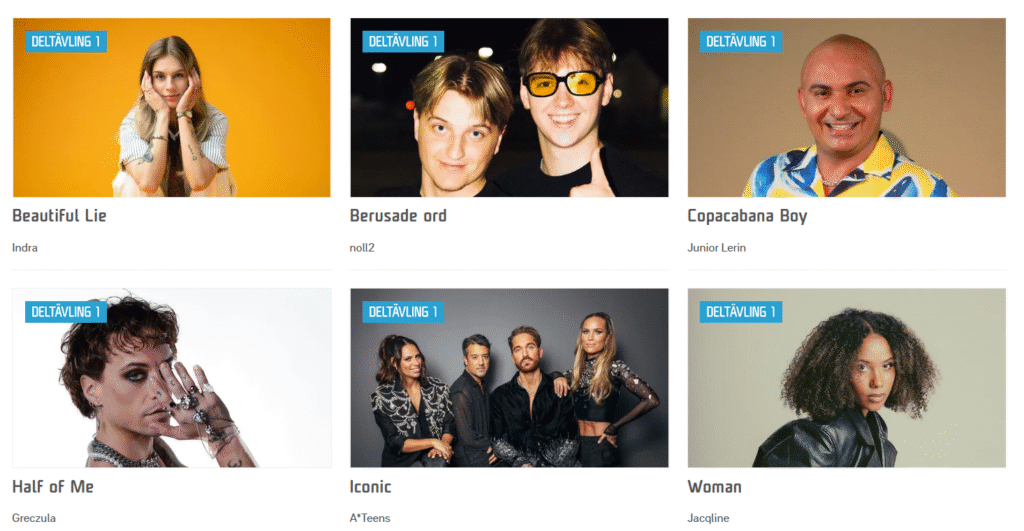Click the Berusade ord song title

click(x=398, y=216)
